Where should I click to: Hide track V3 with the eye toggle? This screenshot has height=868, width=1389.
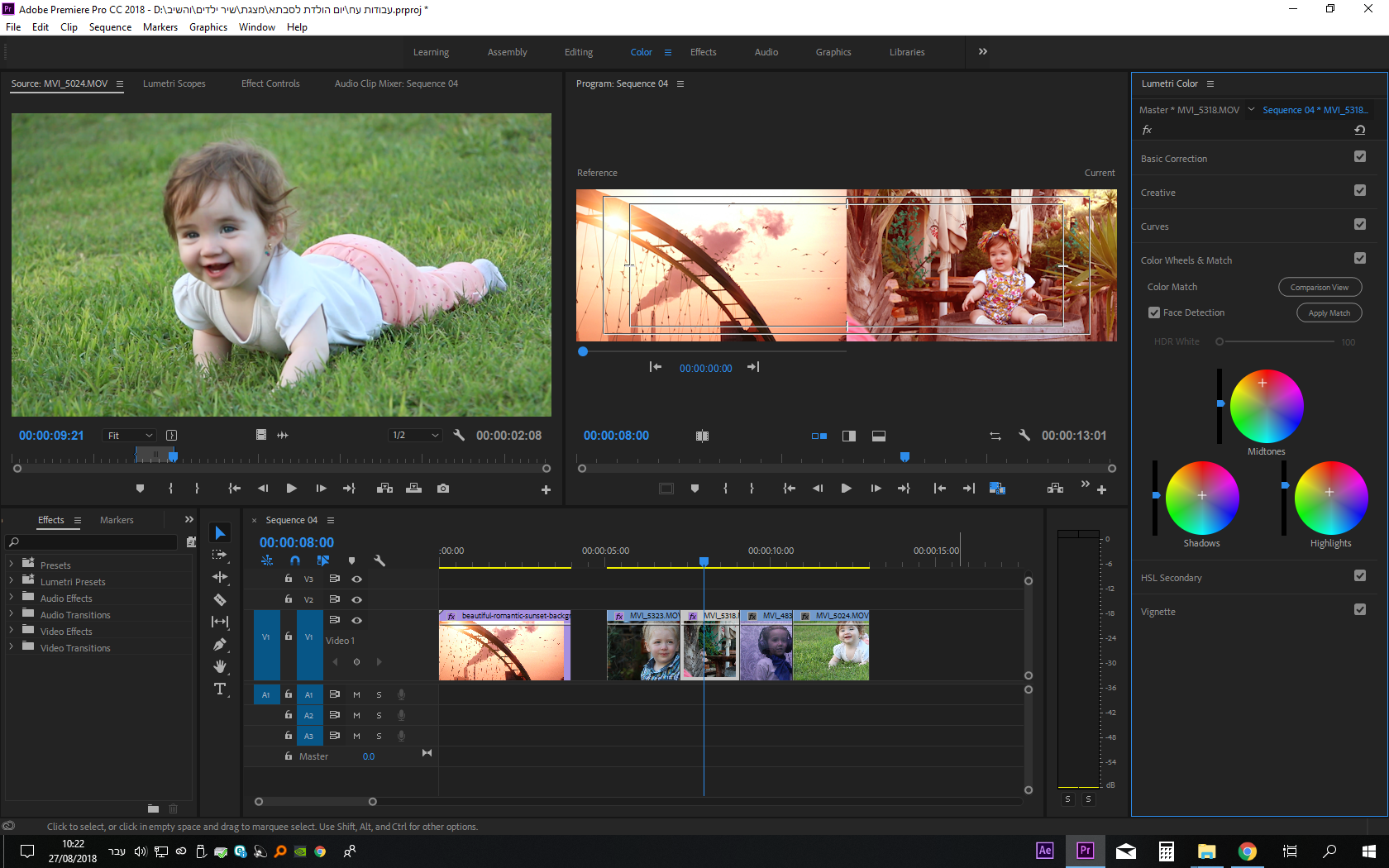[357, 579]
